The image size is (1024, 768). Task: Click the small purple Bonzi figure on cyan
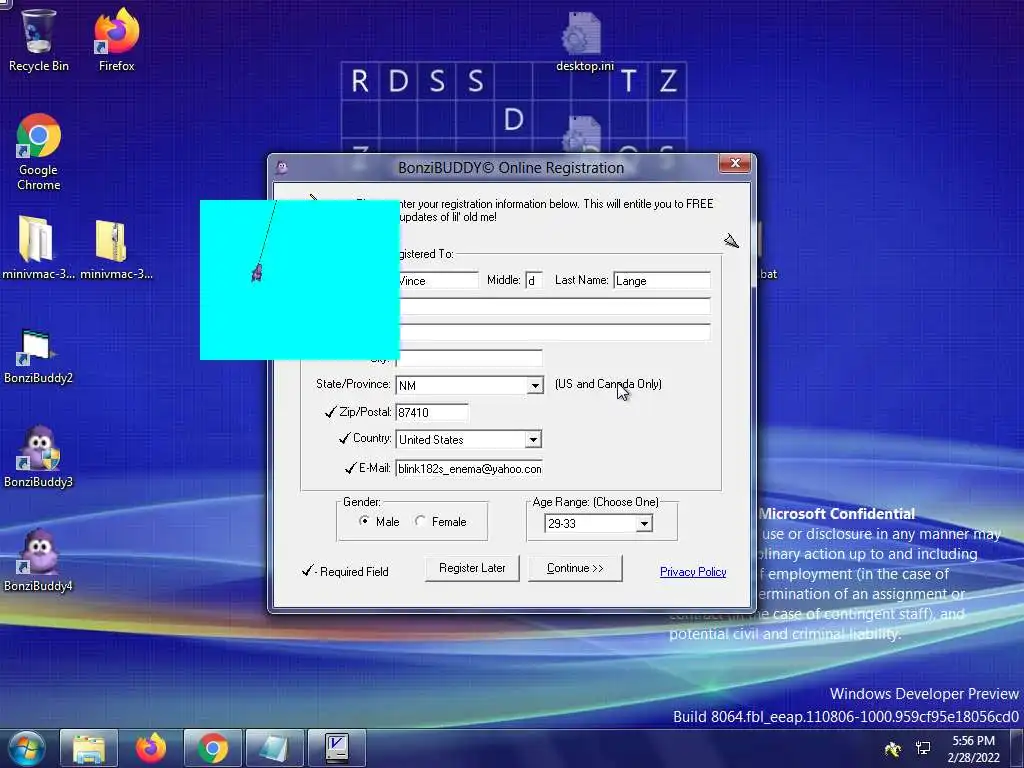pos(257,273)
